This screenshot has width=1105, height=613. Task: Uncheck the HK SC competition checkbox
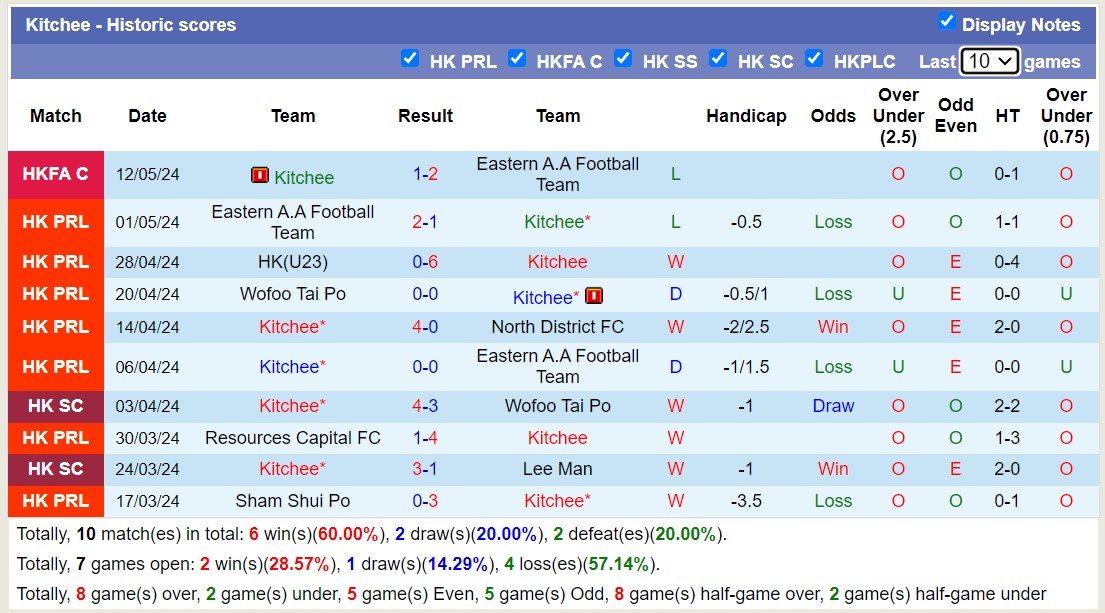718,58
